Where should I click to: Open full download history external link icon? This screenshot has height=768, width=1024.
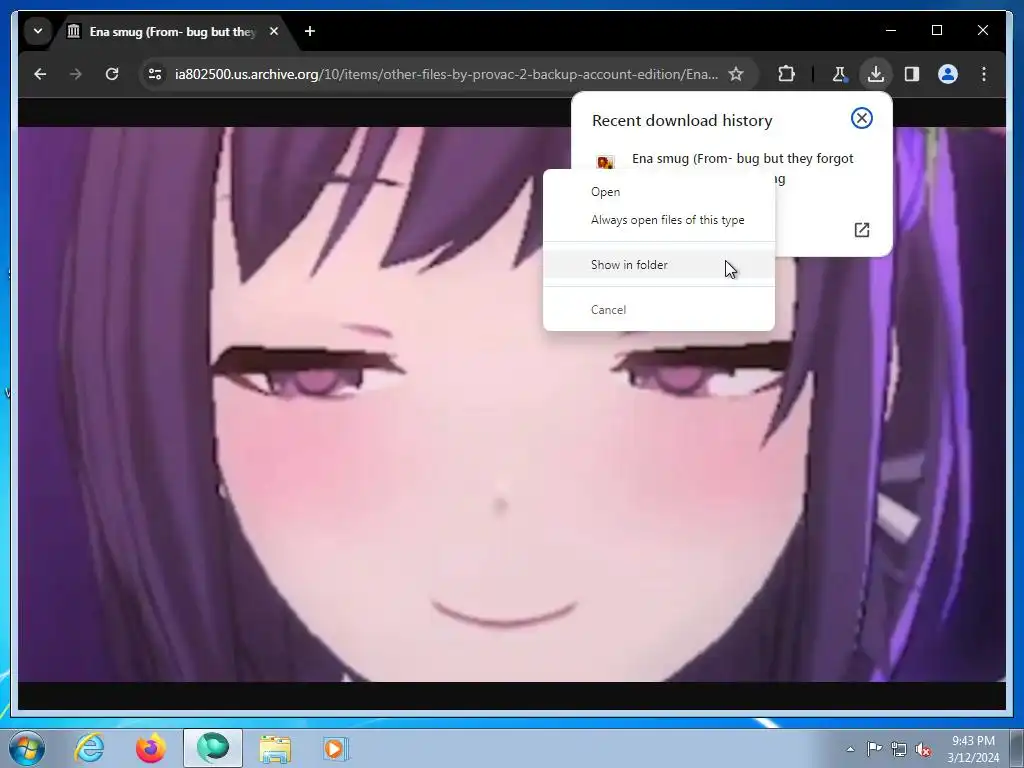[861, 230]
